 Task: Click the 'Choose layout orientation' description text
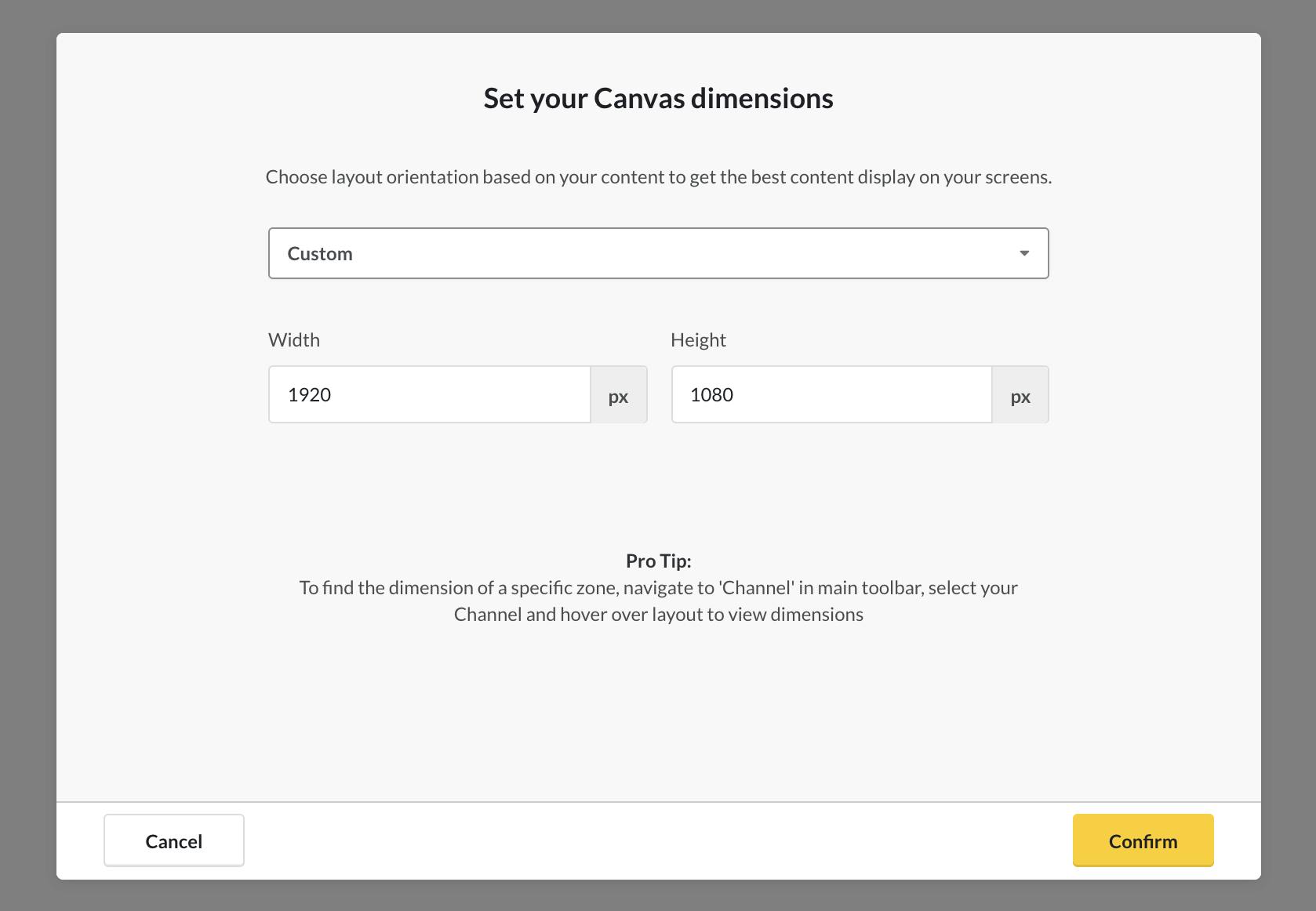coord(658,177)
